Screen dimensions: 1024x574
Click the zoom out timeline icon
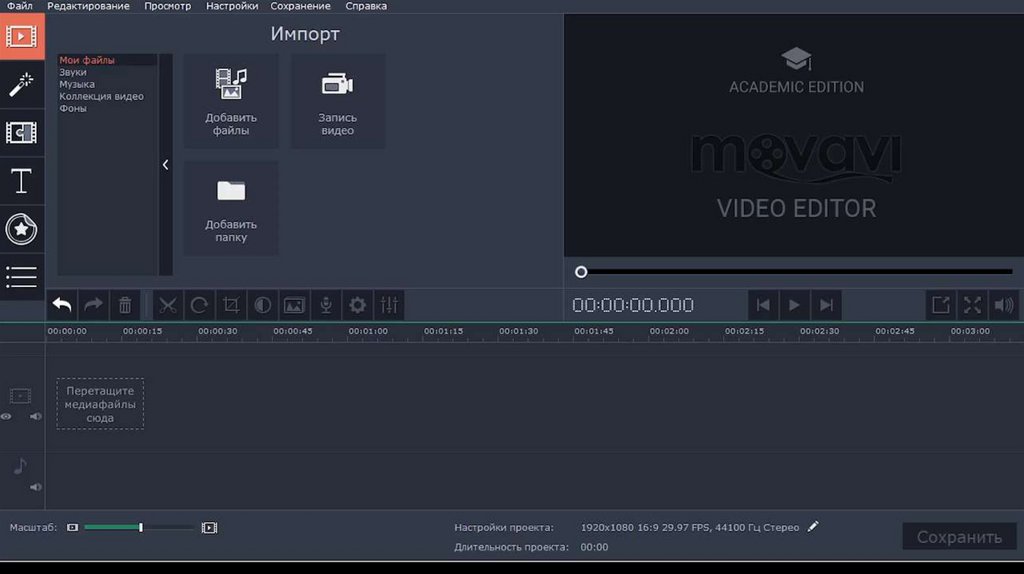pyautogui.click(x=72, y=528)
